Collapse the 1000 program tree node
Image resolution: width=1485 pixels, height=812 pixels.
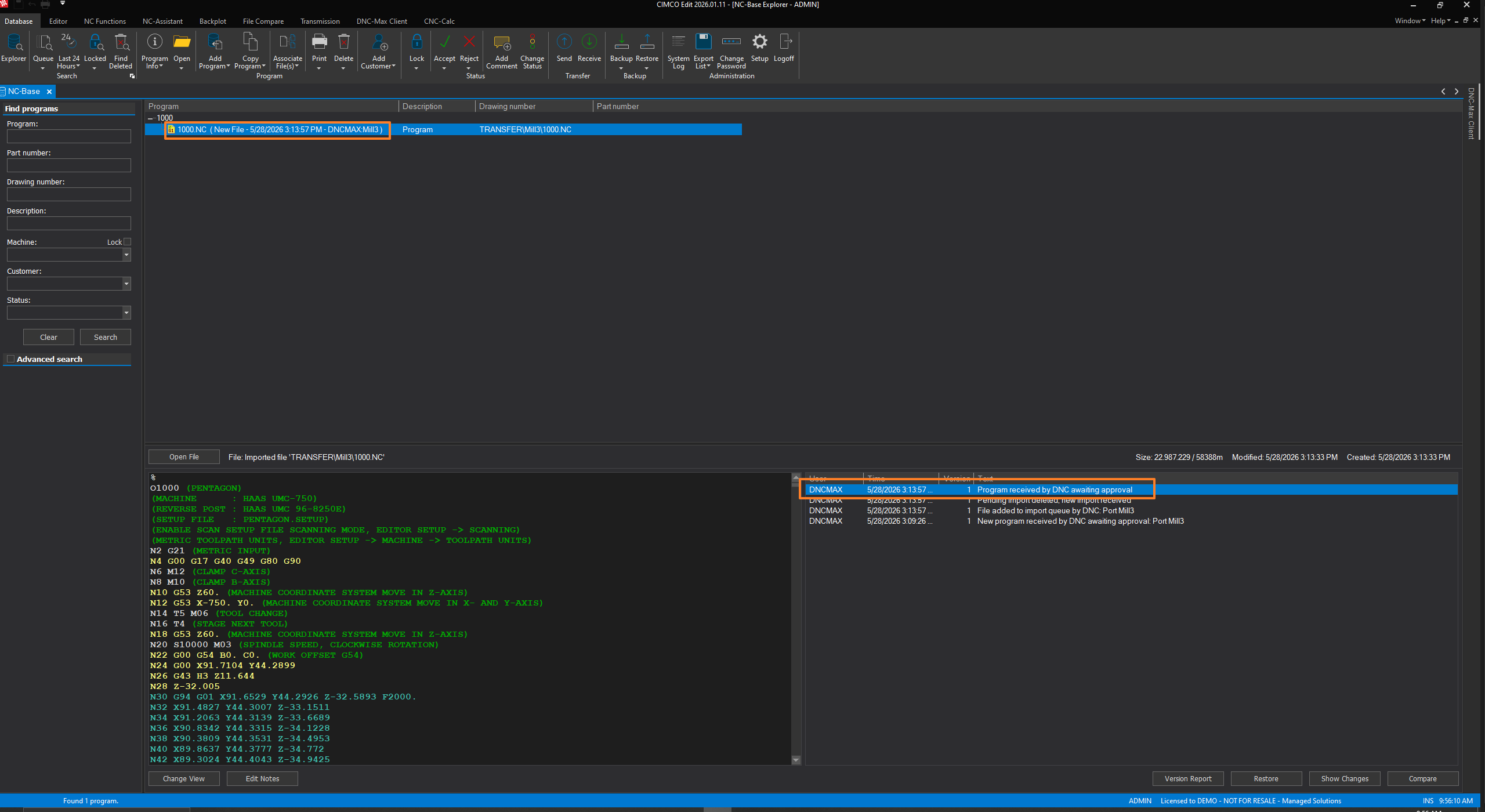tap(150, 118)
